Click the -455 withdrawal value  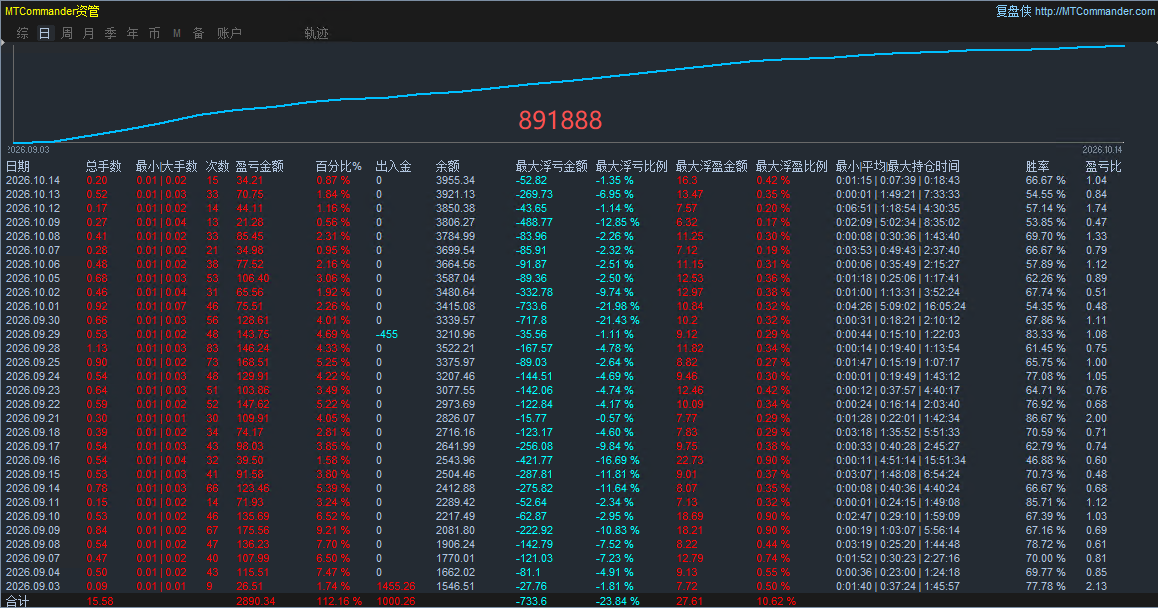coord(387,335)
